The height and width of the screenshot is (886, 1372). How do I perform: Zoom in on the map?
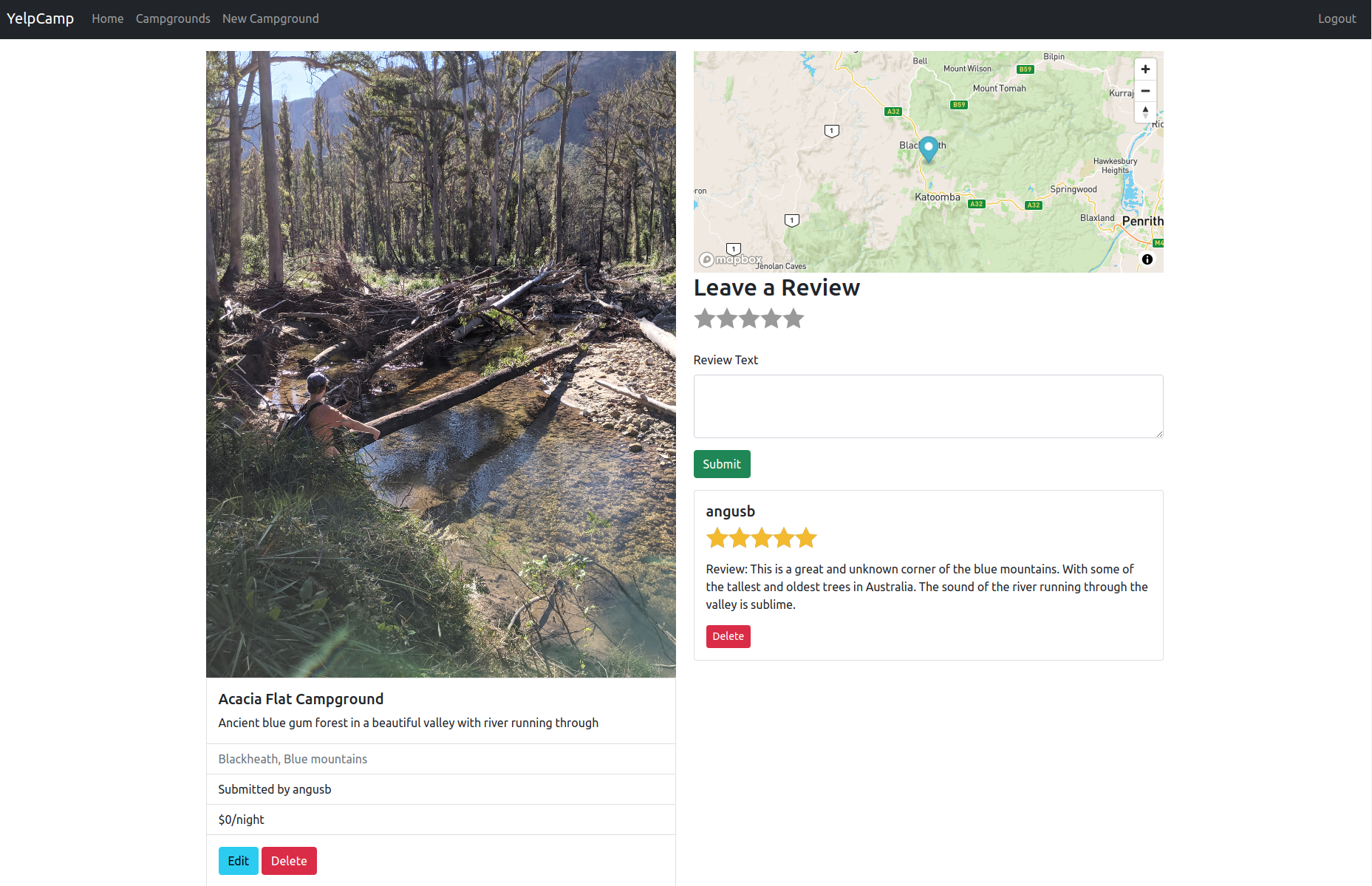(x=1145, y=69)
